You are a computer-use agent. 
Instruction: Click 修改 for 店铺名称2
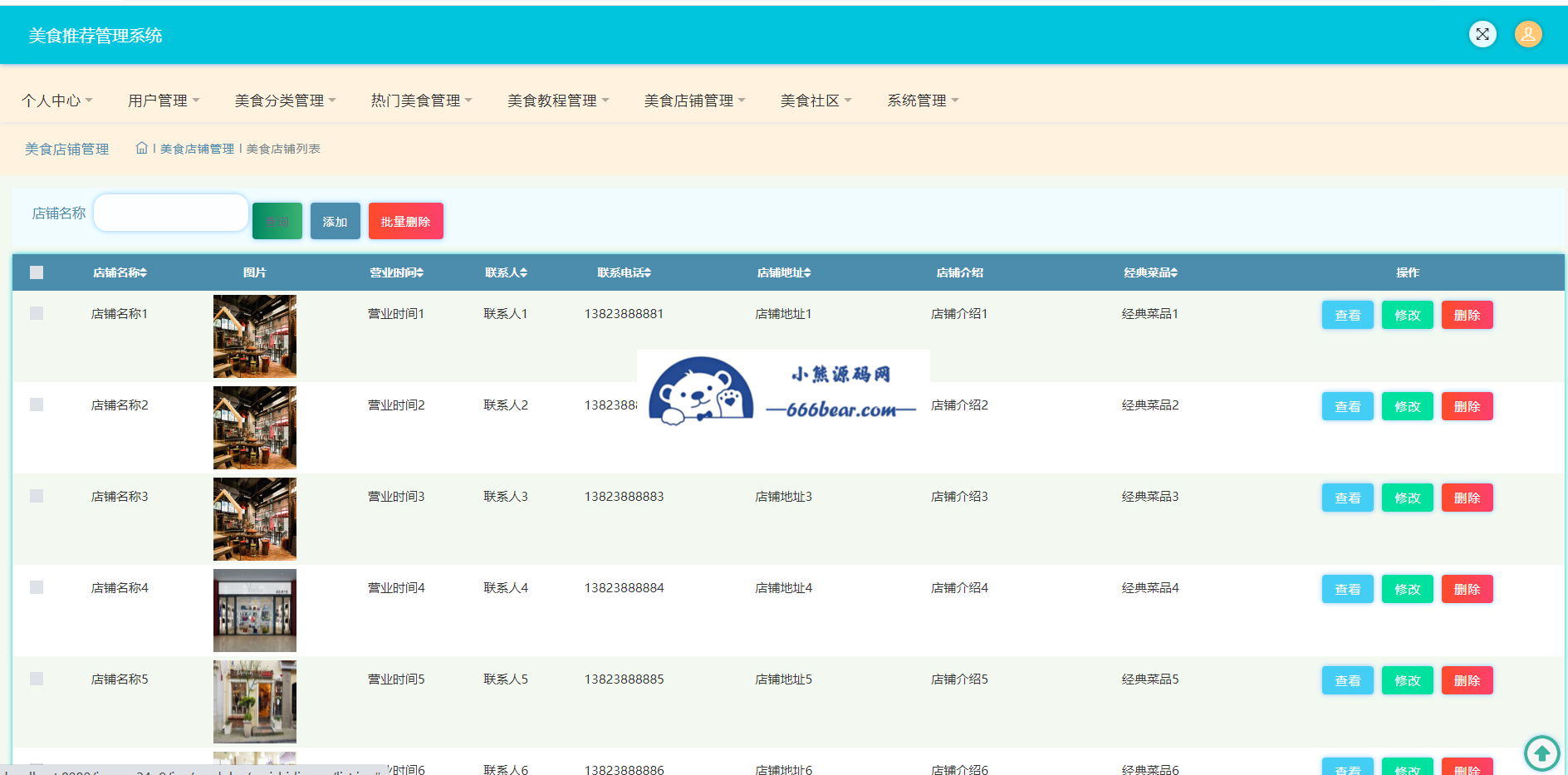pos(1408,406)
